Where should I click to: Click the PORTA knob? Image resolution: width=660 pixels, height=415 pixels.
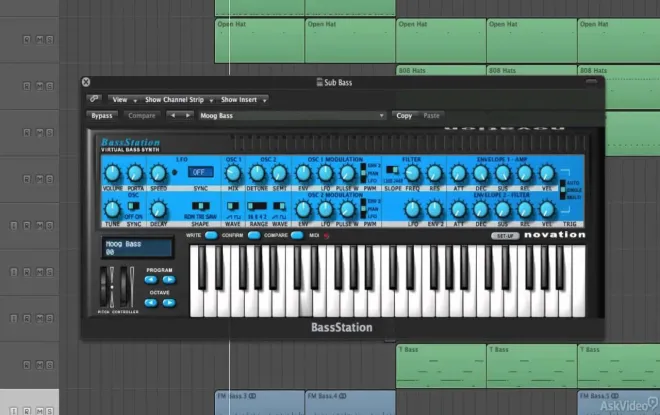pyautogui.click(x=135, y=173)
